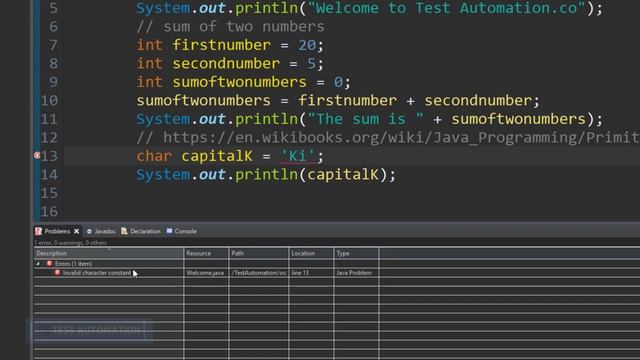Select the Invalid character constant error
The height and width of the screenshot is (360, 640).
coord(97,273)
